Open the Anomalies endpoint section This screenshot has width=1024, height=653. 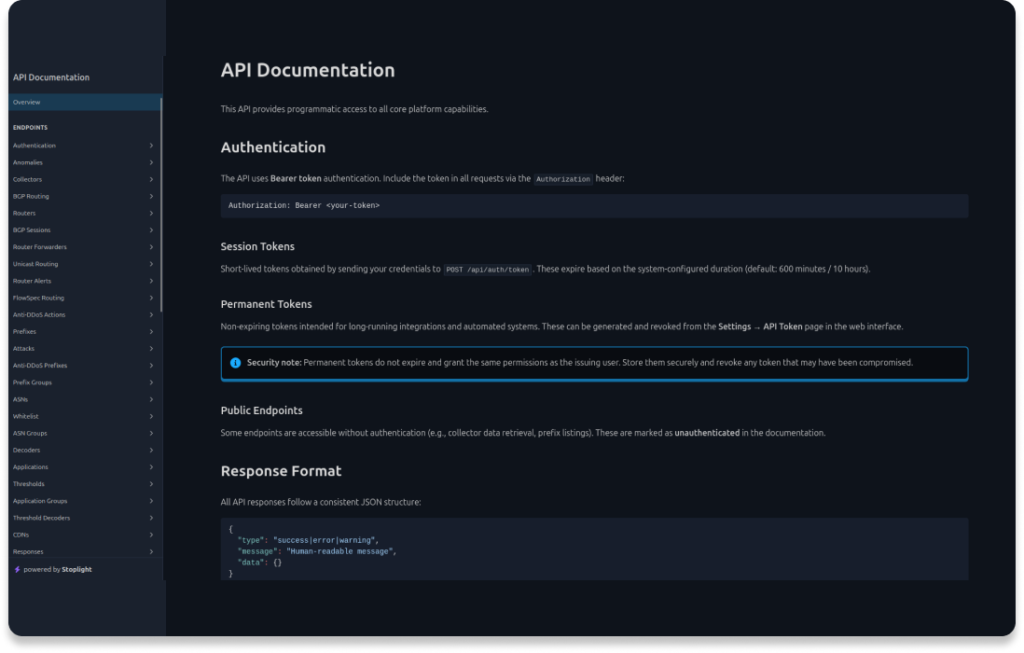[28, 163]
